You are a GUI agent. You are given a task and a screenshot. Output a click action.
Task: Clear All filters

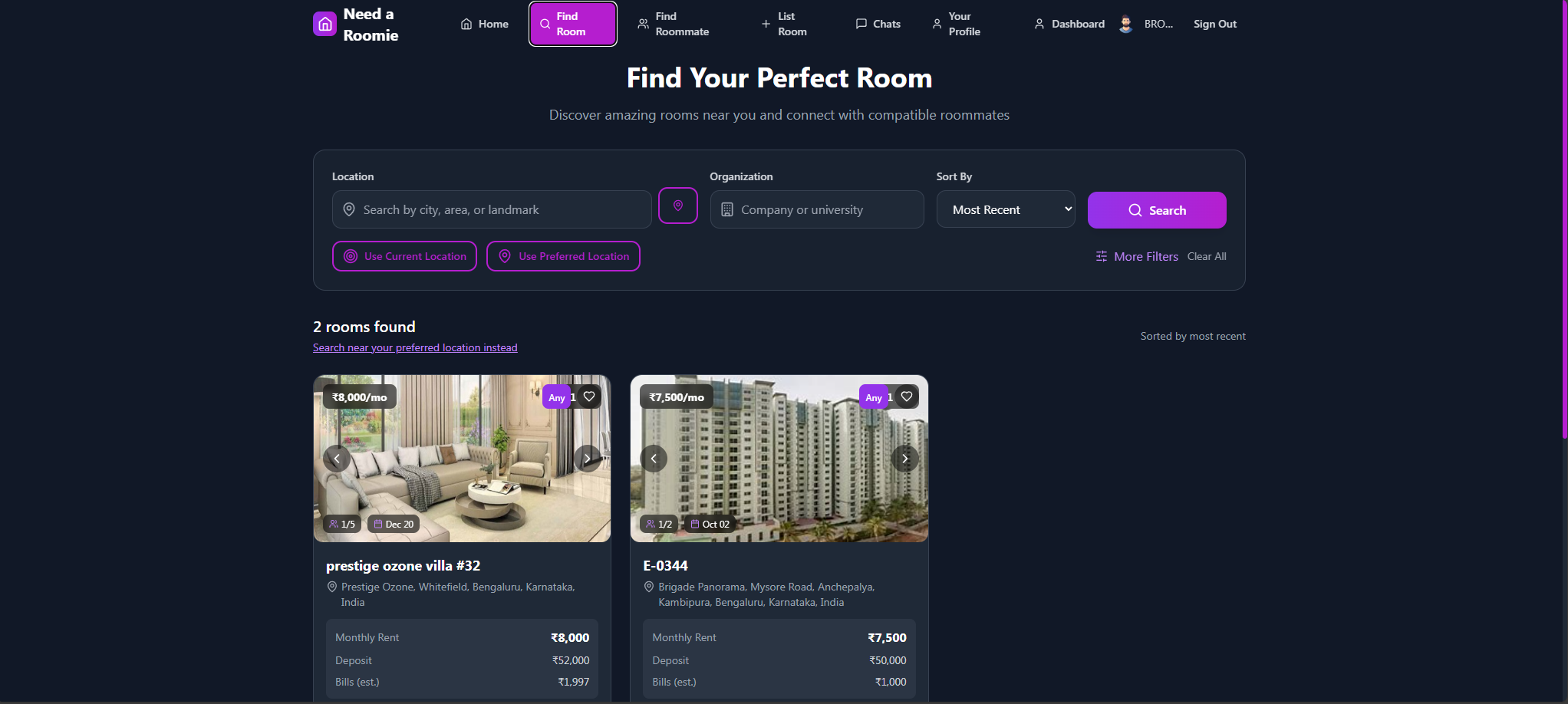(x=1207, y=256)
